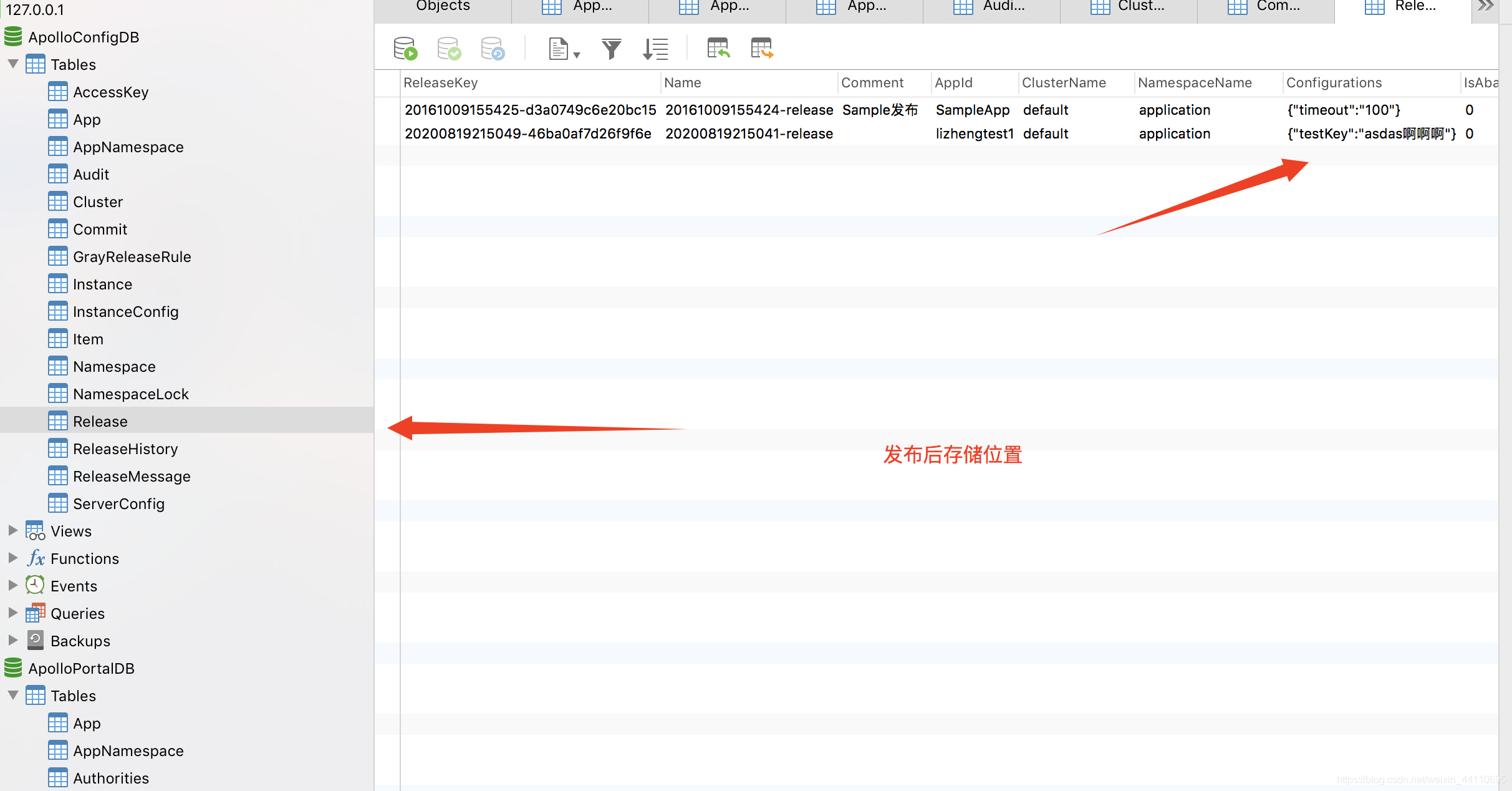Click the Instance table icon

(58, 284)
